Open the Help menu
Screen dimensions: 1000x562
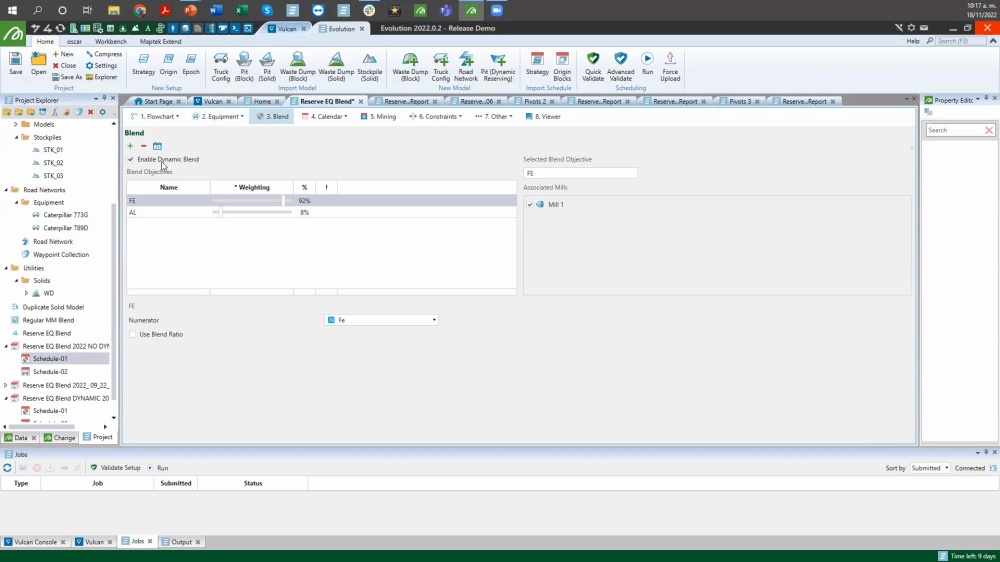tap(913, 41)
